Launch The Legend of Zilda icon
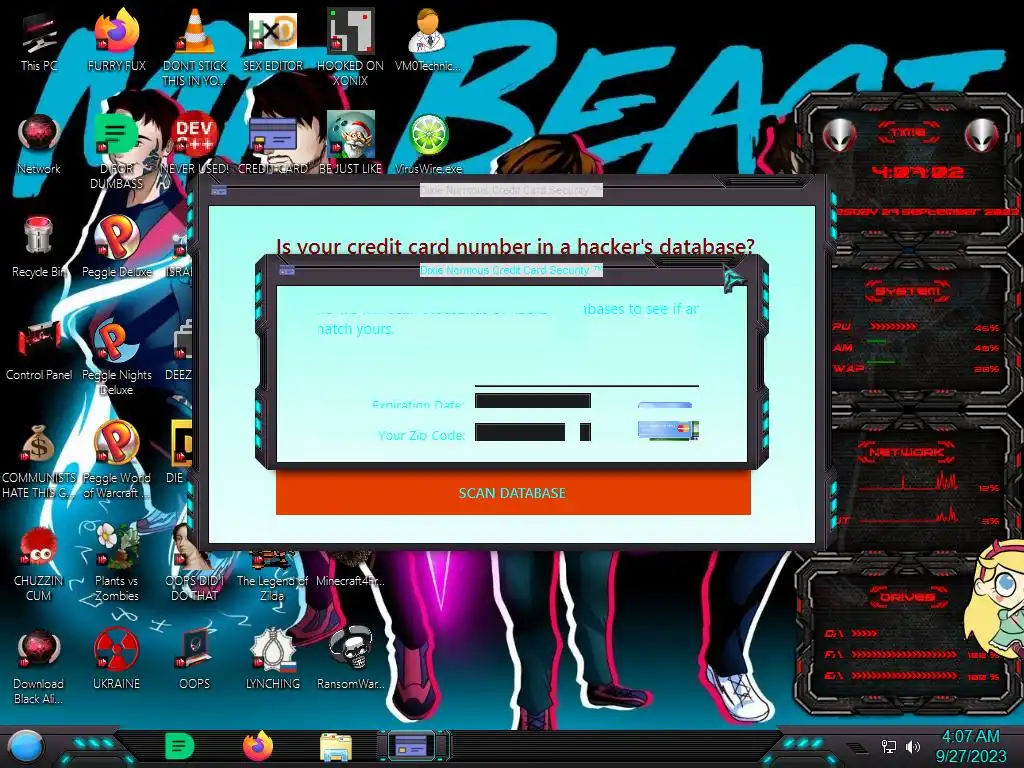 click(x=272, y=576)
